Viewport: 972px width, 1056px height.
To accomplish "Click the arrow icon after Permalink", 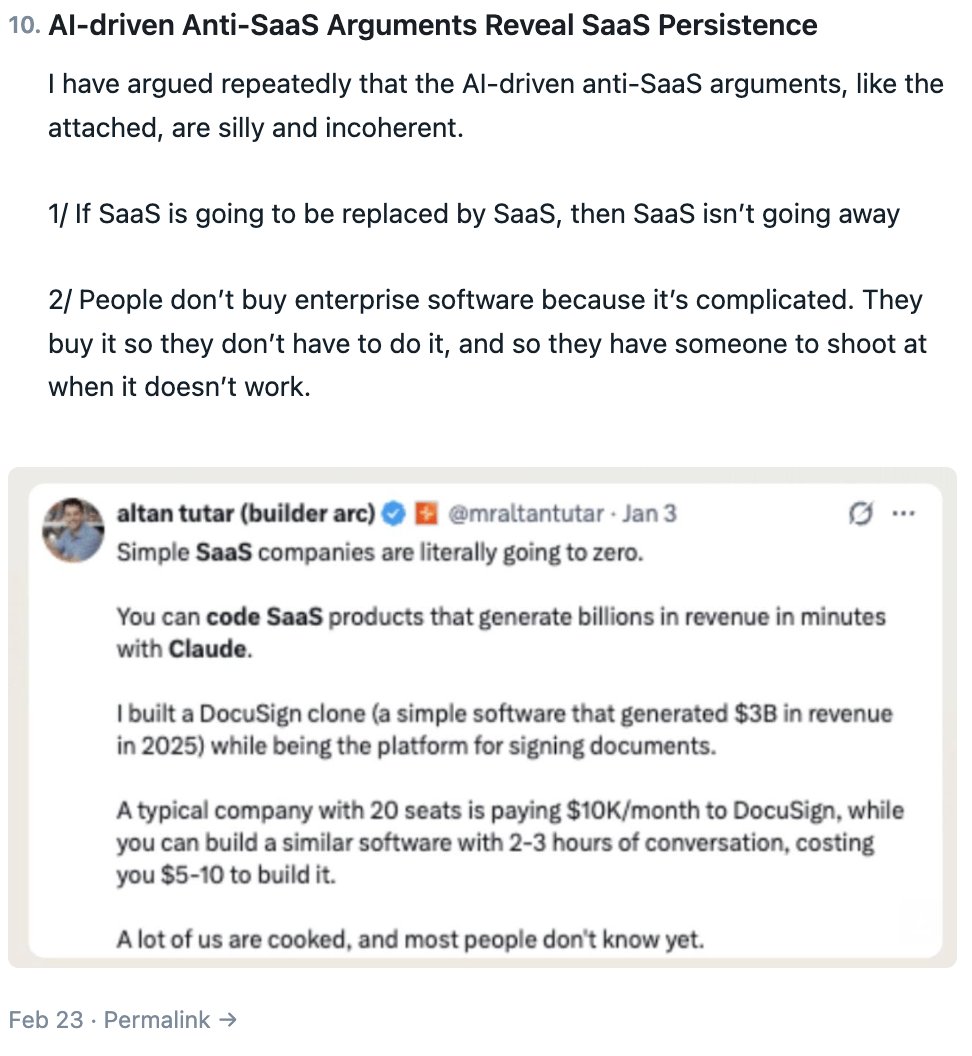I will point(230,1020).
